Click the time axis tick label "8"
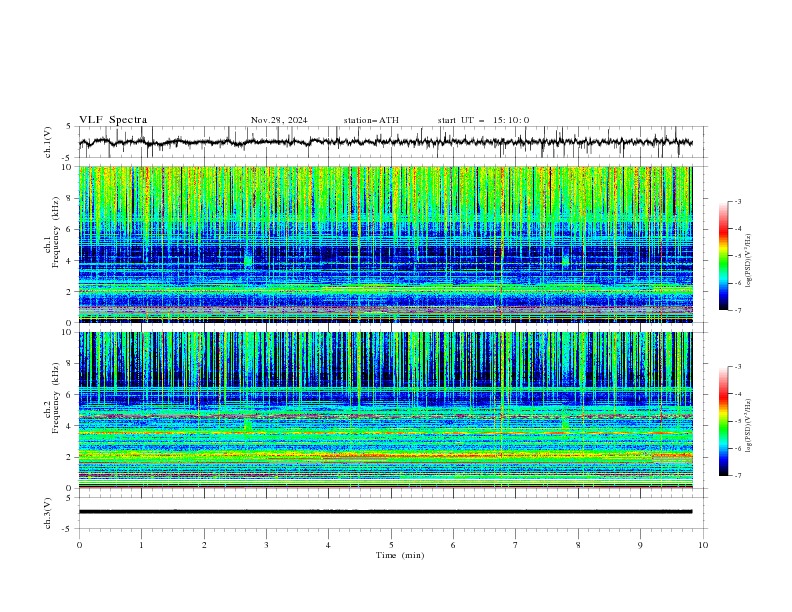 tap(578, 545)
